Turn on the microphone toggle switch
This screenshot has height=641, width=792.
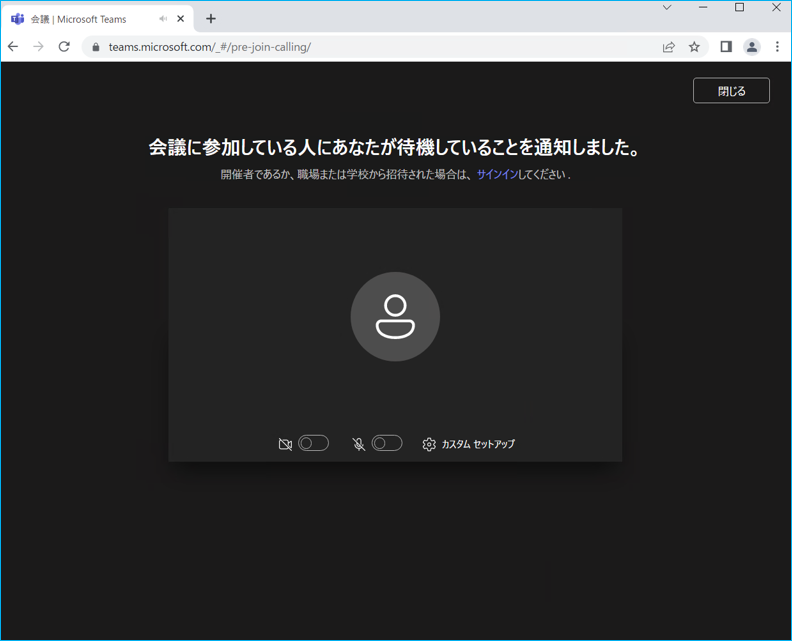(x=387, y=443)
